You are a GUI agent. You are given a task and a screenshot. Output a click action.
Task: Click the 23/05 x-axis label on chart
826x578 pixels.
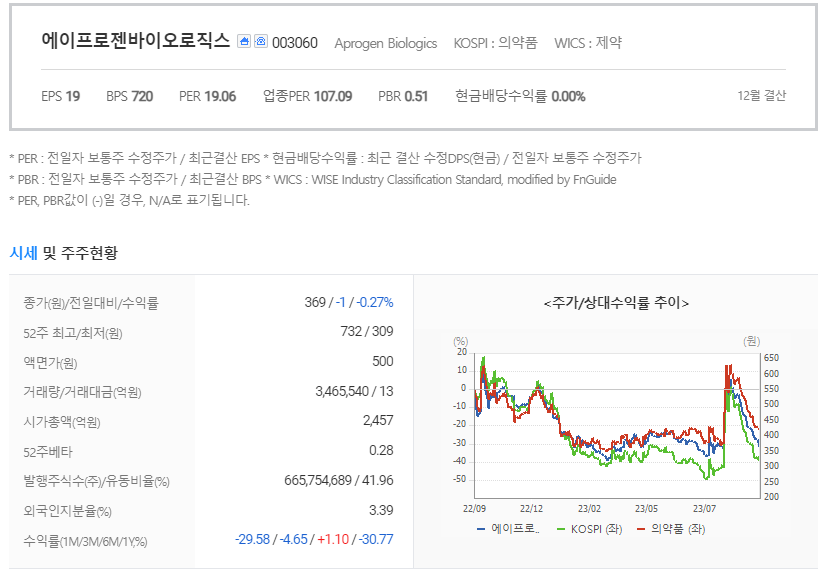(646, 509)
